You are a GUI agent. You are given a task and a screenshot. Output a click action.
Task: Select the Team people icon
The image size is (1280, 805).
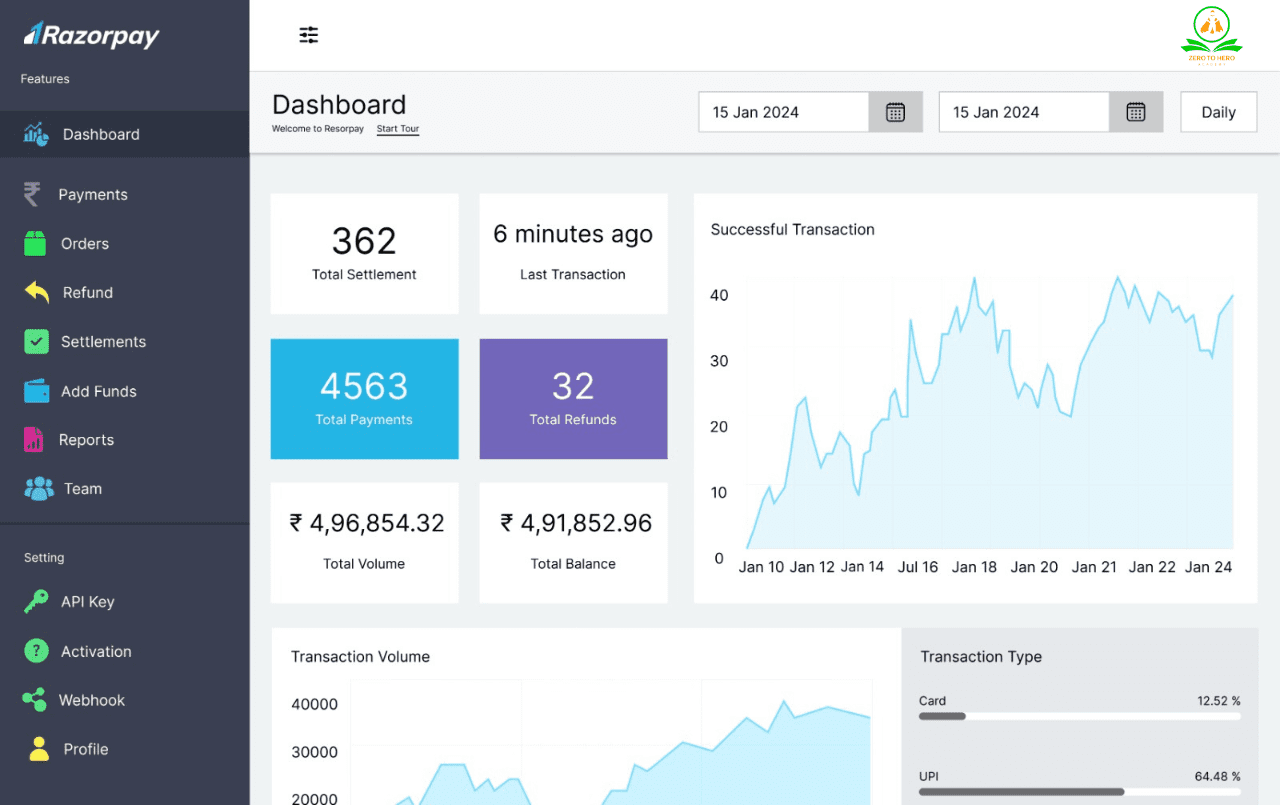(39, 488)
